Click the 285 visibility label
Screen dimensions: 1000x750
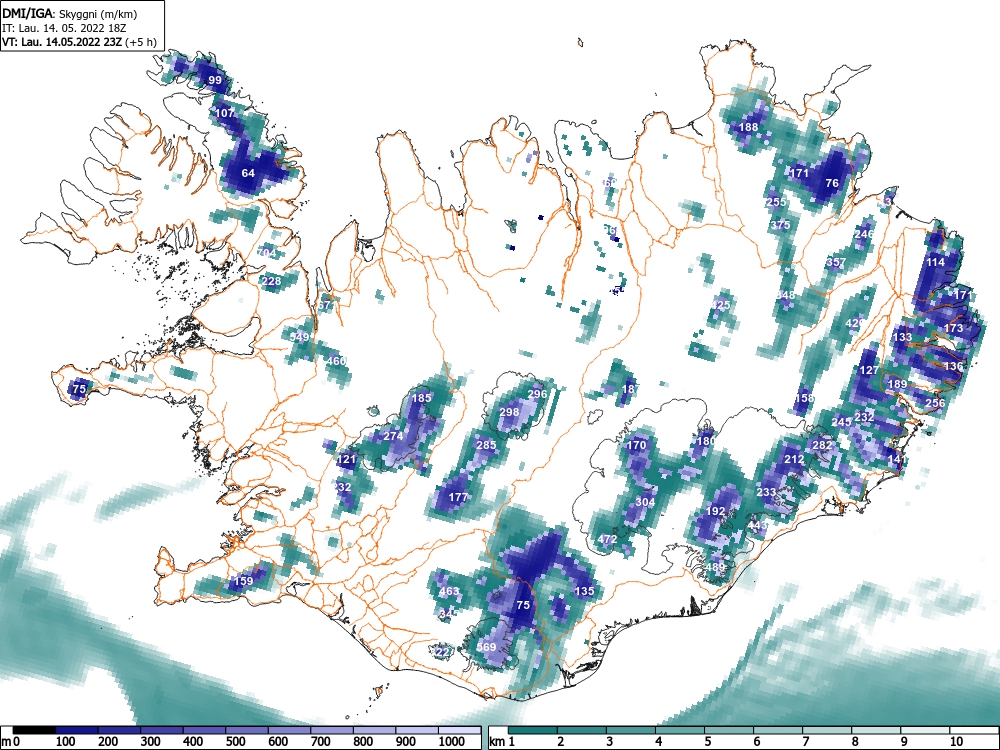487,445
